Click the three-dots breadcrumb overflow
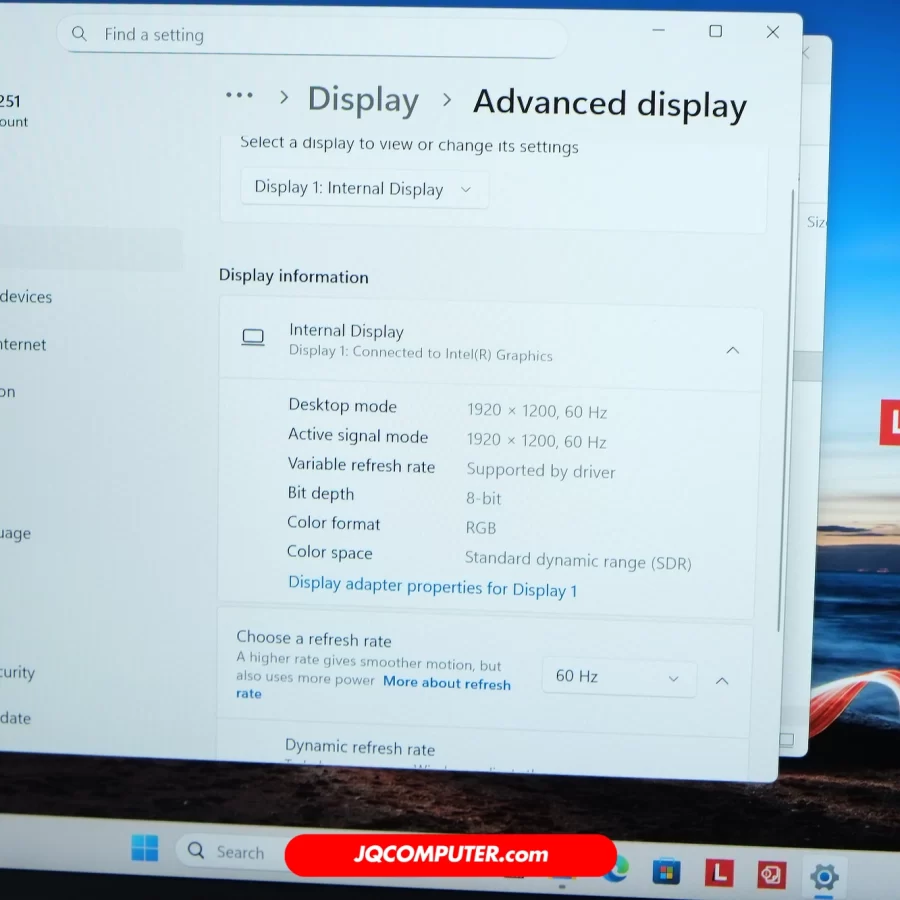 (239, 95)
